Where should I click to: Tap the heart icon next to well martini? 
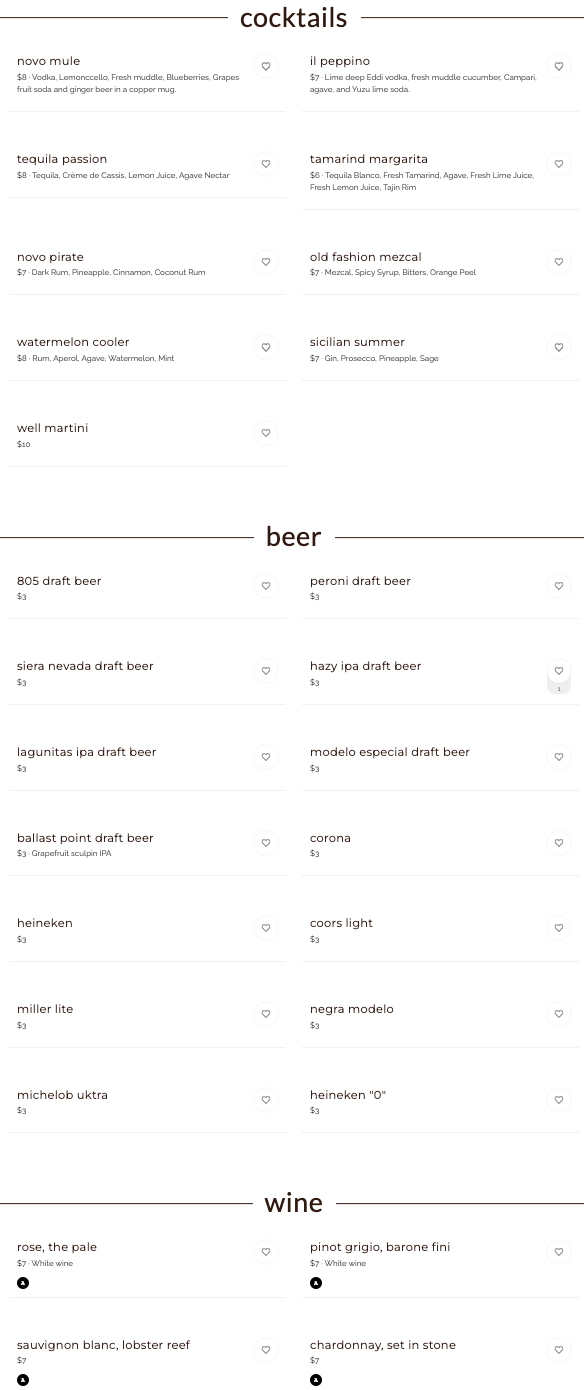coord(265,433)
